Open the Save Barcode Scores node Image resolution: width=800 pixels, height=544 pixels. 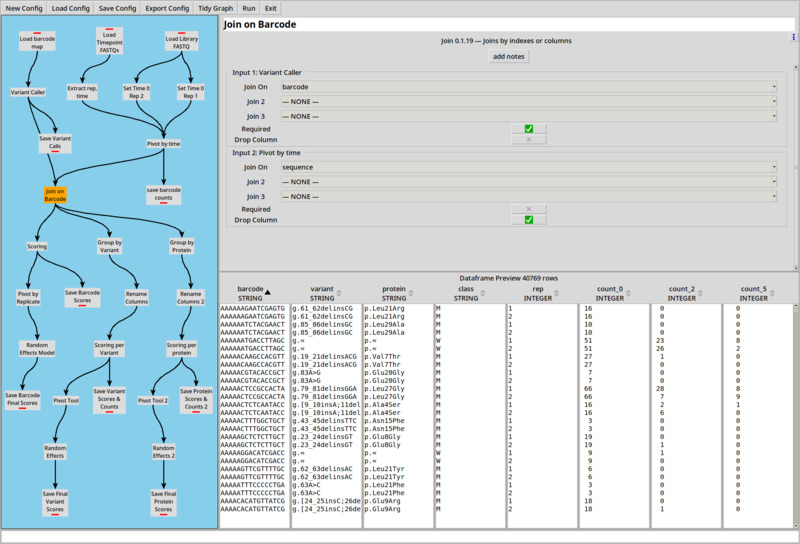coord(82,298)
